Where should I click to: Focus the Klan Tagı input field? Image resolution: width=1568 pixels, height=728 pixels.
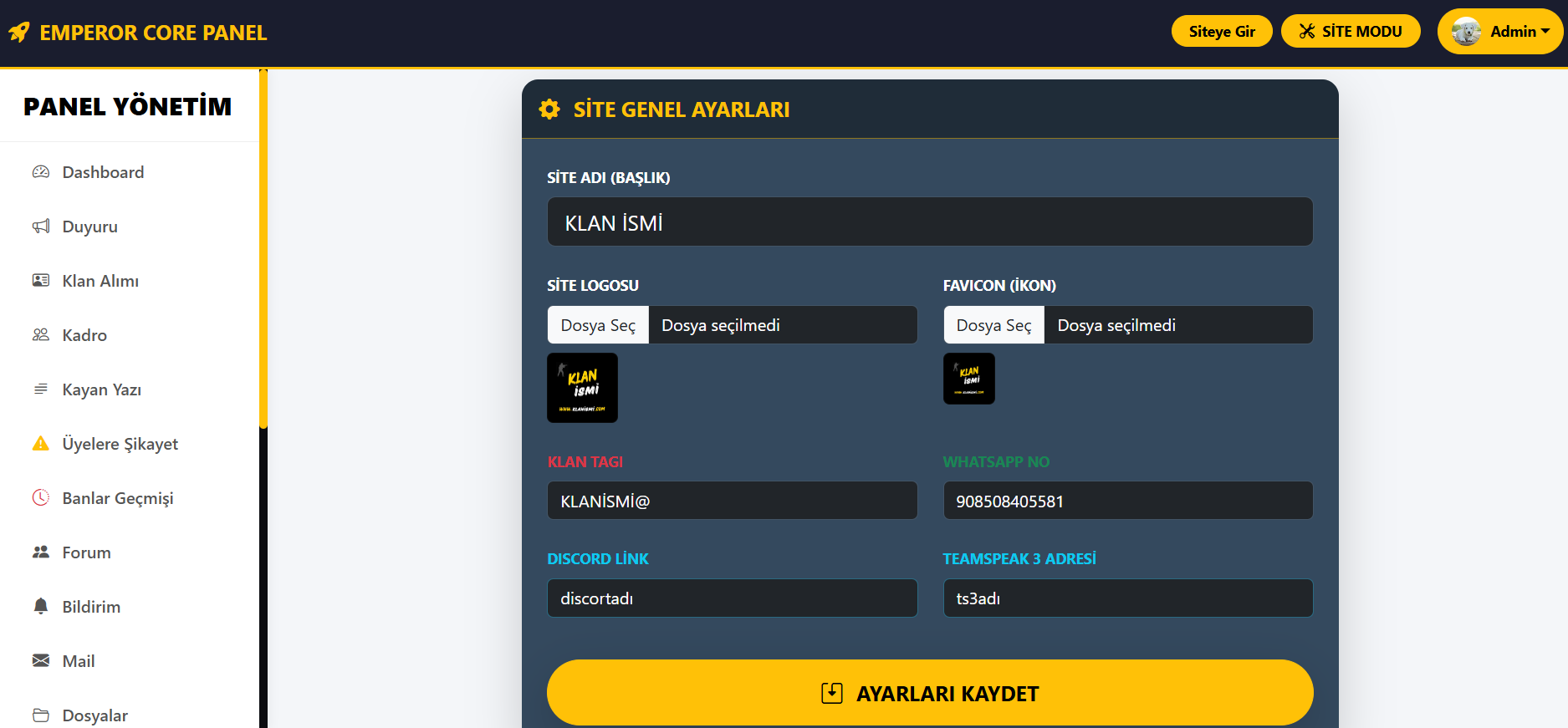click(x=733, y=501)
